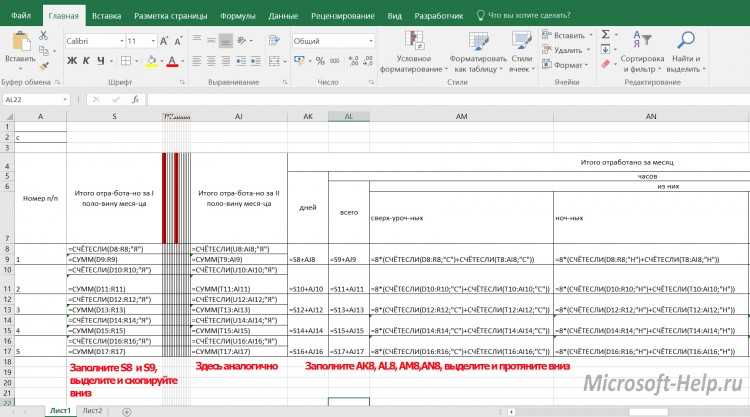Click Increase Indent icon
The width and height of the screenshot is (750, 417).
256,61
